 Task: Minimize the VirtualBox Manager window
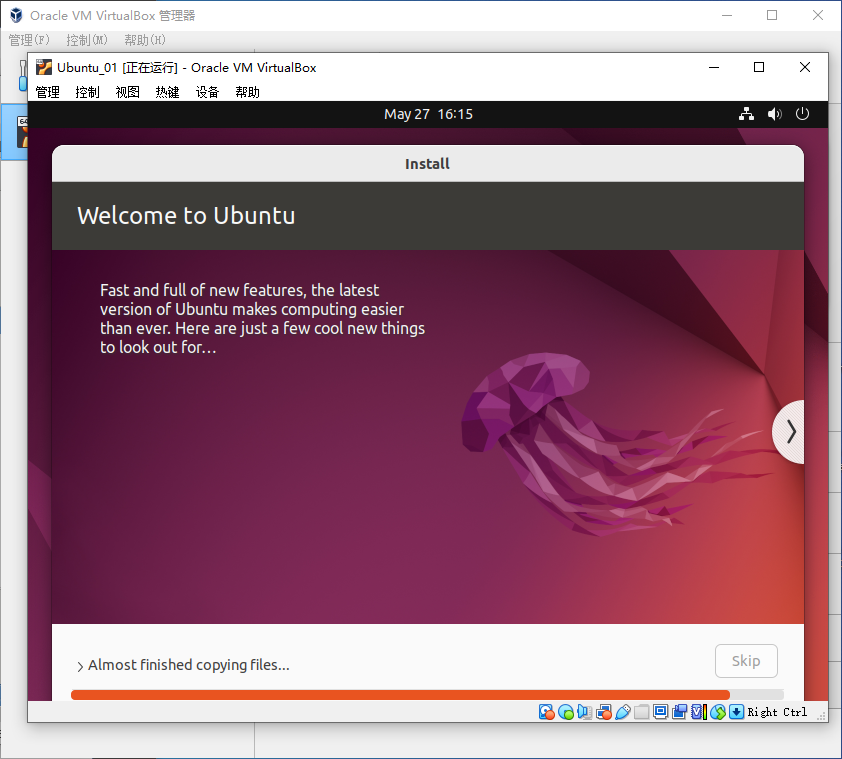point(727,16)
